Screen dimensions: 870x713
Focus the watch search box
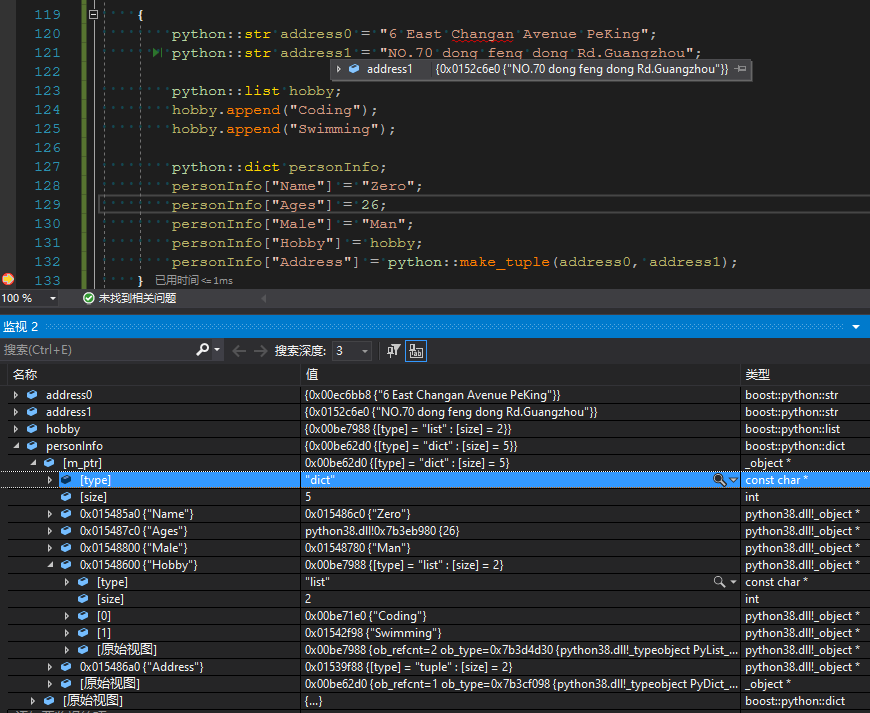[x=97, y=350]
